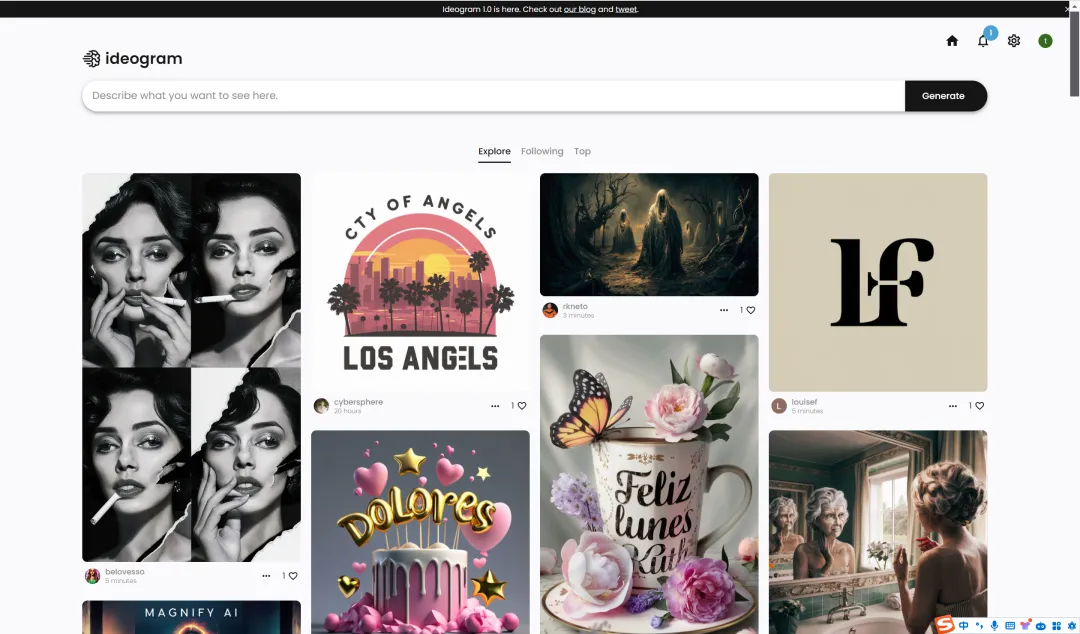This screenshot has width=1080, height=634.
Task: Open cybersphere's user avatar
Action: pyautogui.click(x=321, y=406)
